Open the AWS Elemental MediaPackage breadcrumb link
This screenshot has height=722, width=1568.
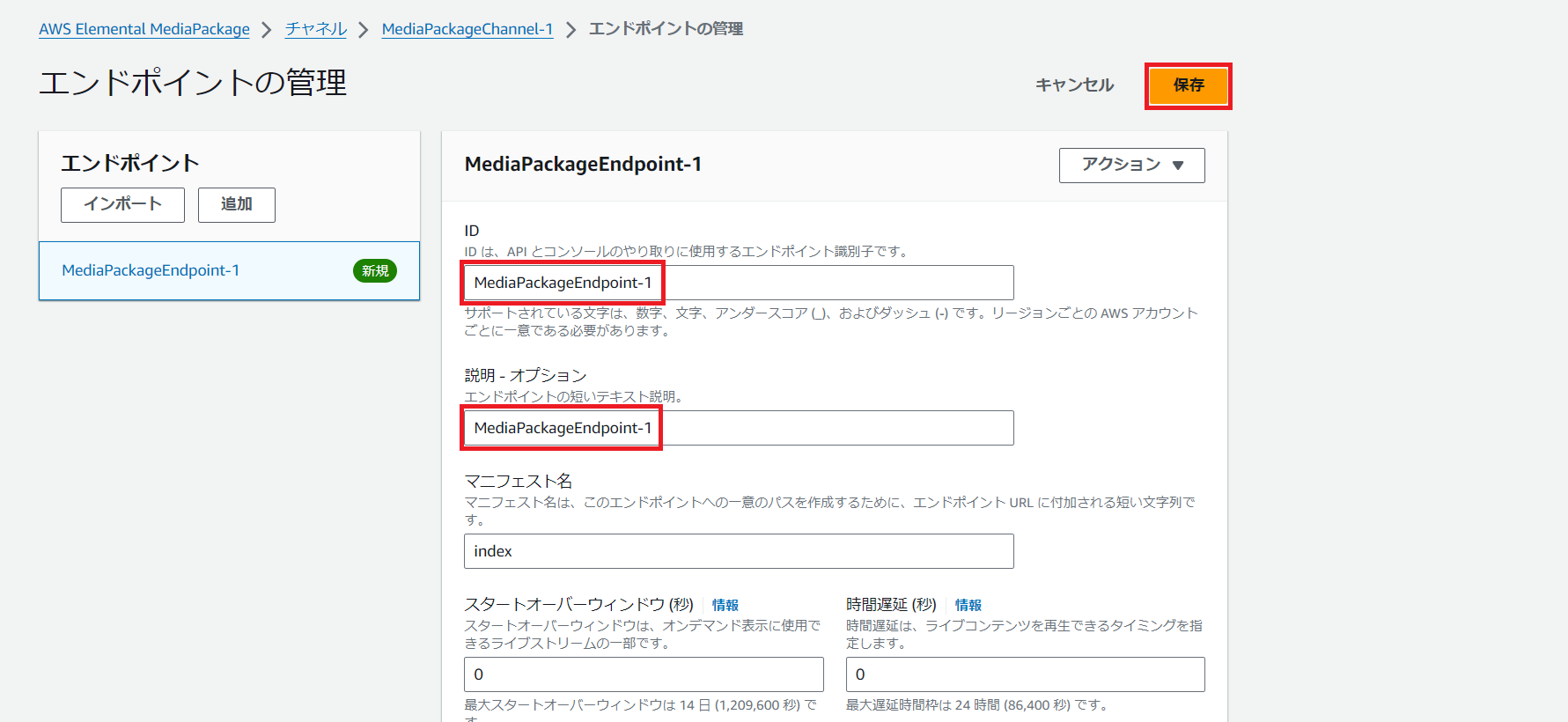[x=144, y=29]
